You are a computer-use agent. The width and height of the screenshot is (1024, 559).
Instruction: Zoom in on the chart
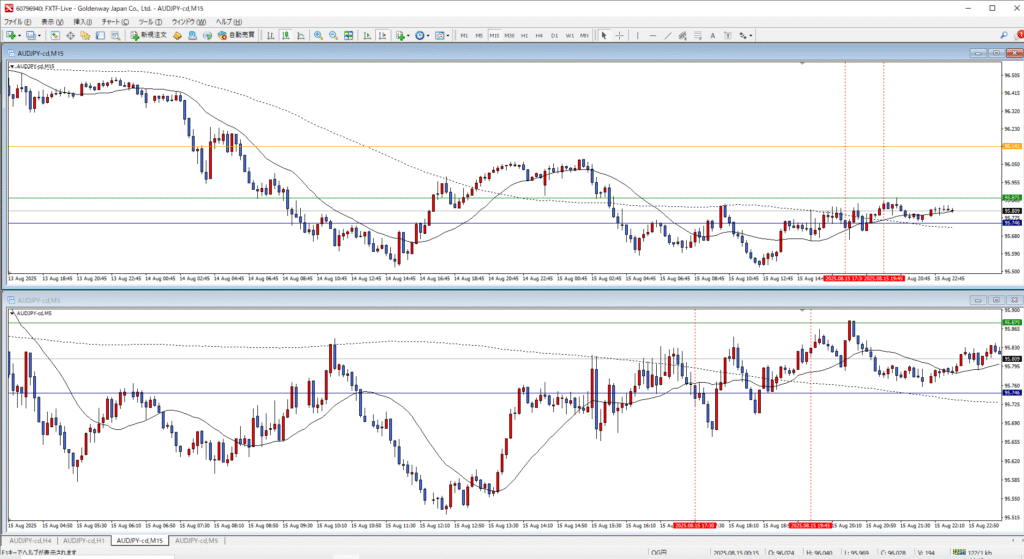318,35
